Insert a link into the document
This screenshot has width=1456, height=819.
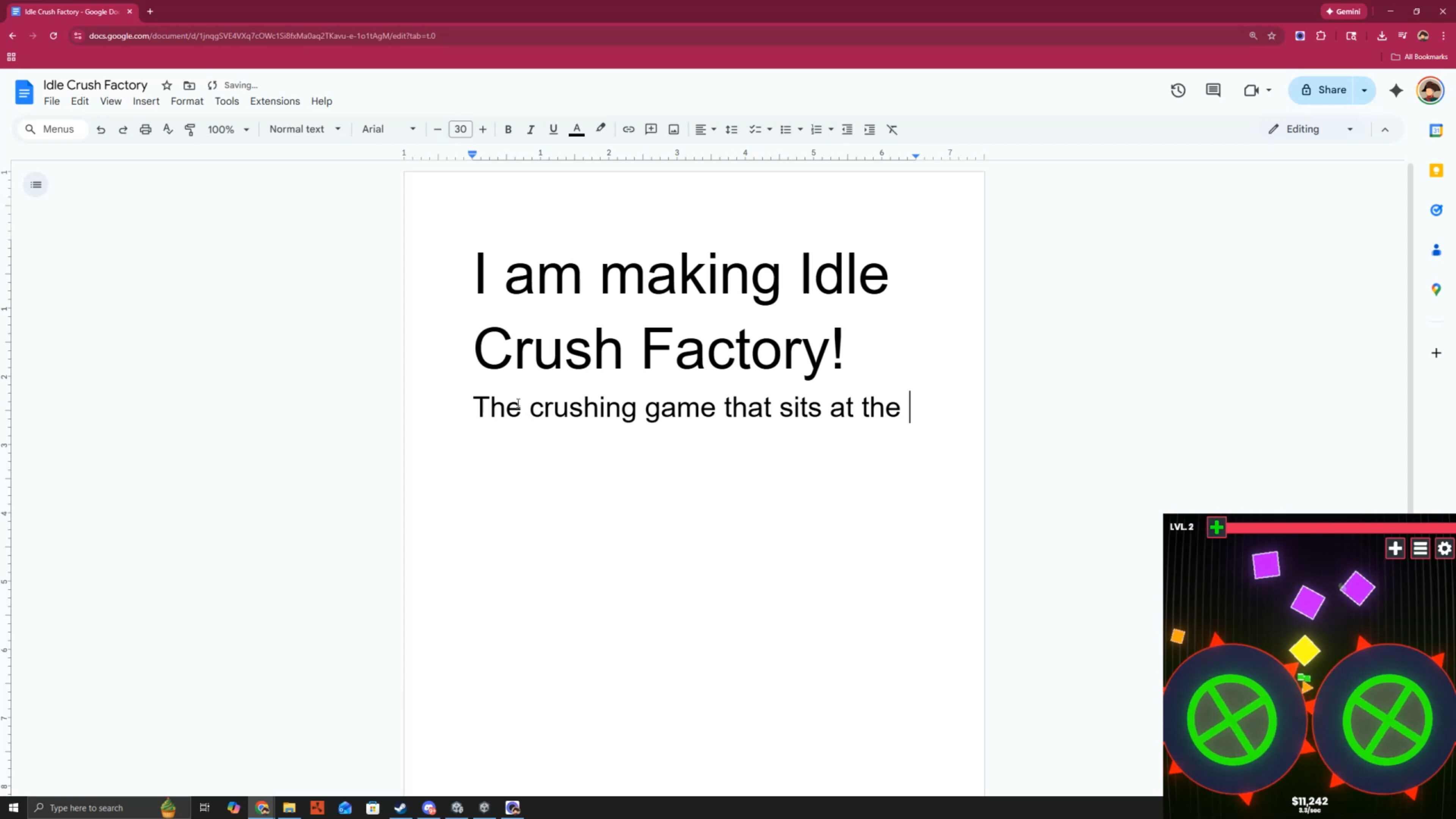click(629, 129)
